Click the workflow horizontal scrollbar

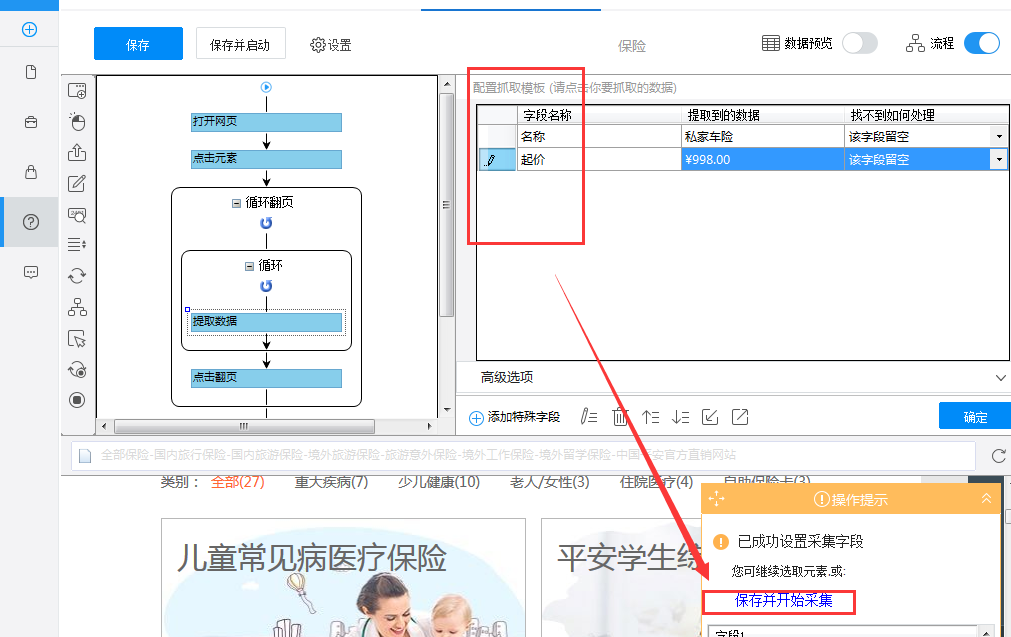click(x=244, y=426)
